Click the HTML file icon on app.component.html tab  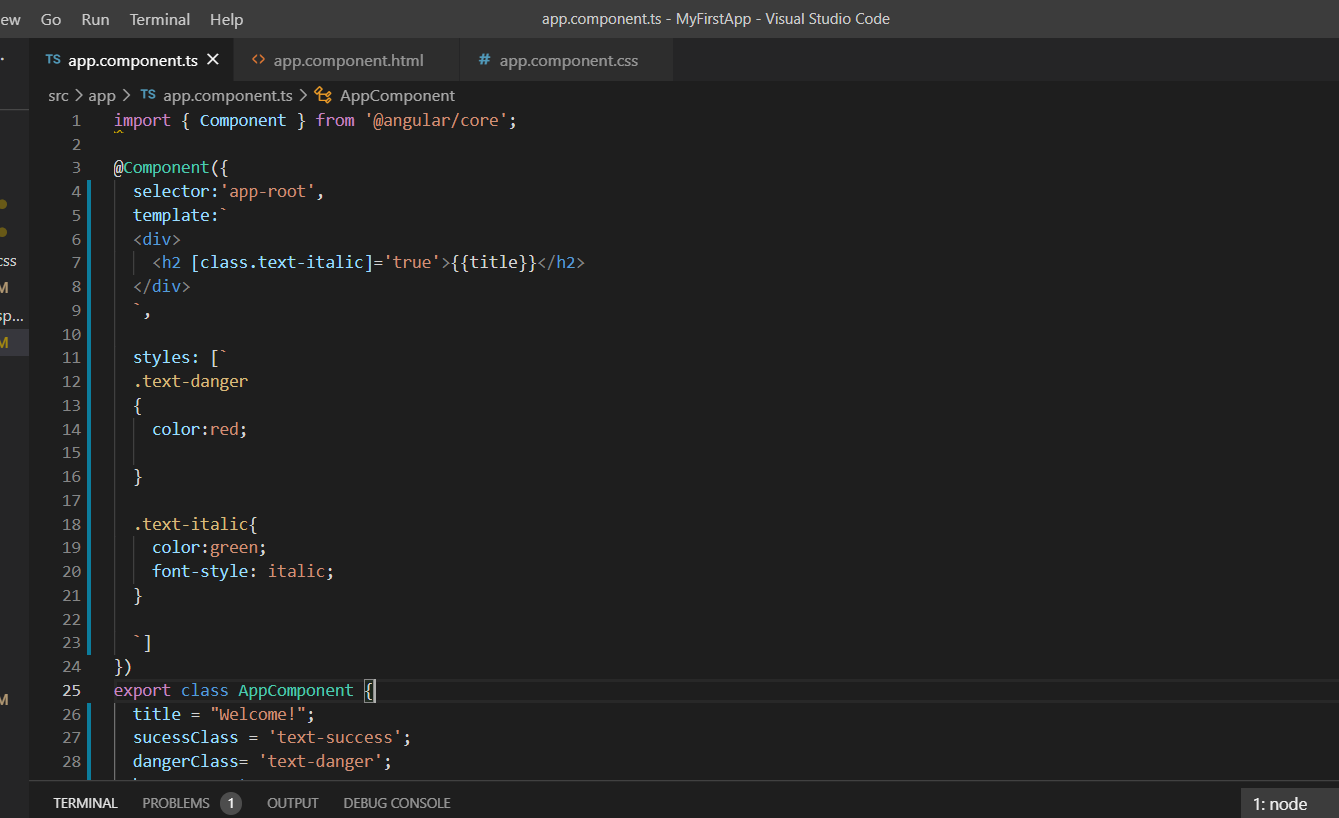click(x=257, y=60)
